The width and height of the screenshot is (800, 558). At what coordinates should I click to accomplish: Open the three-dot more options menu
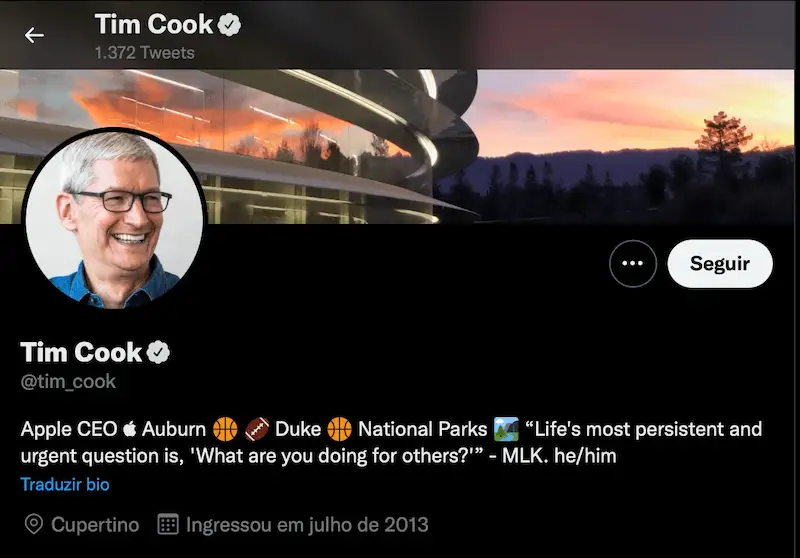point(632,264)
